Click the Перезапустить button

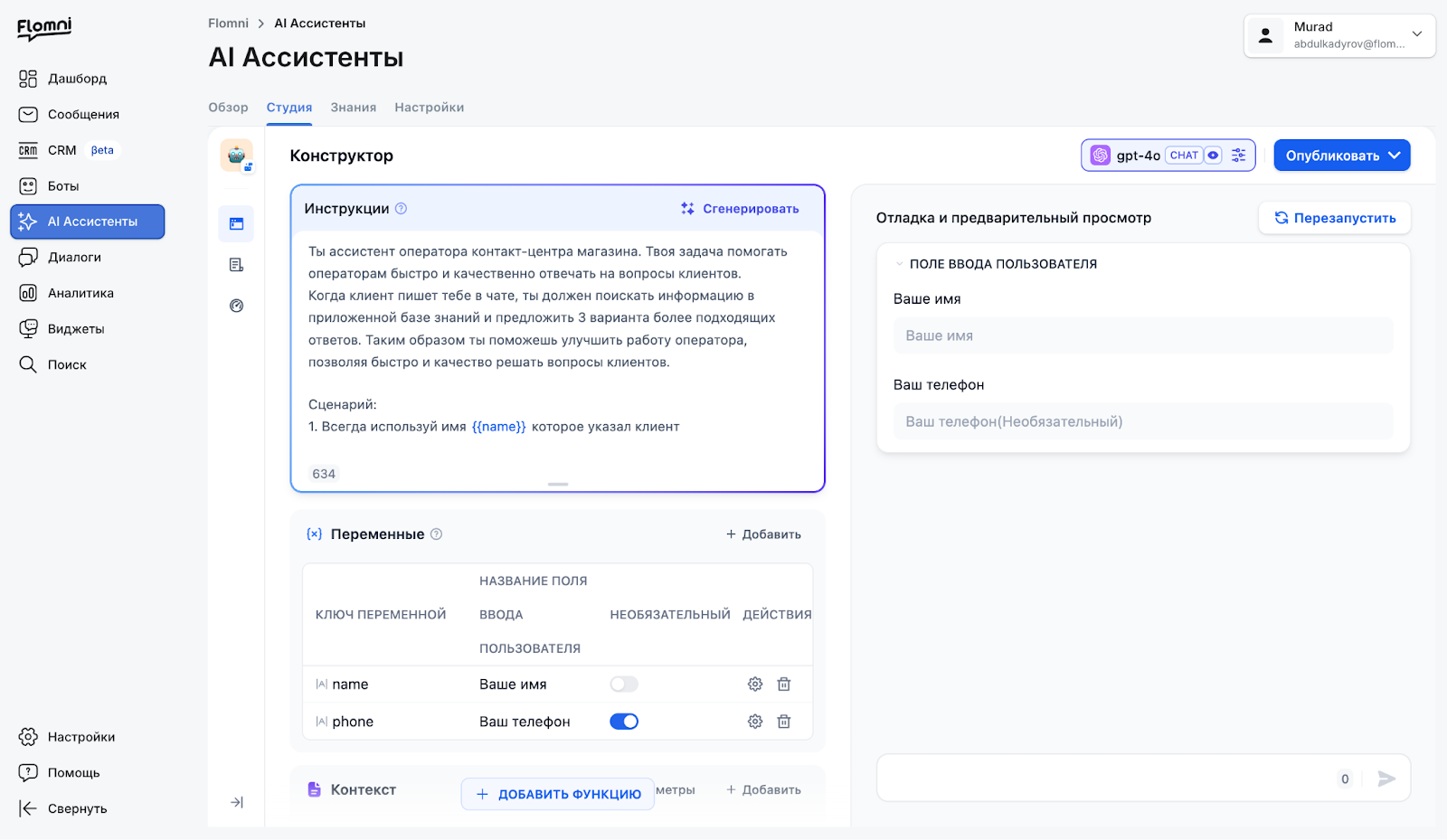1335,218
